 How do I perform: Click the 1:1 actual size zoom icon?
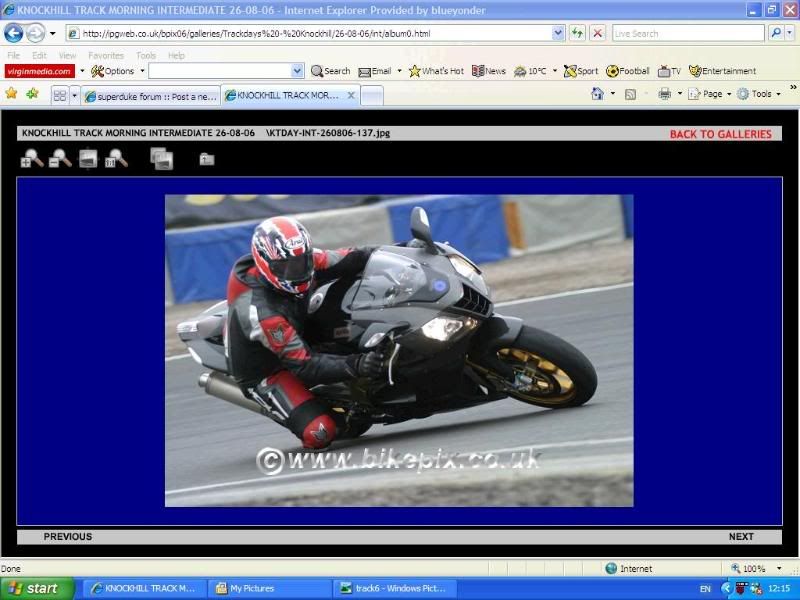117,158
